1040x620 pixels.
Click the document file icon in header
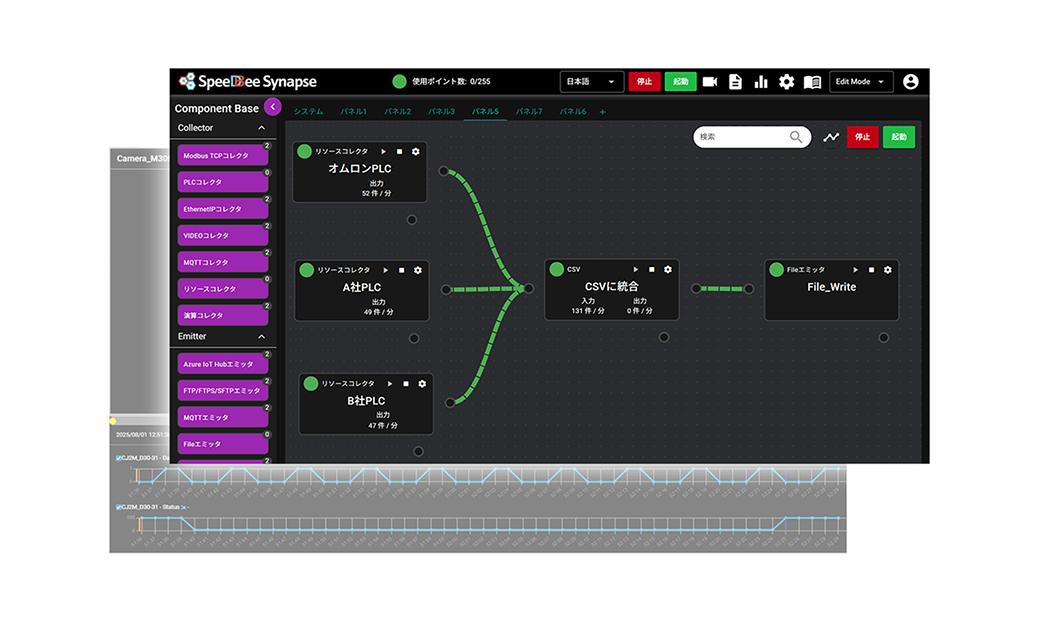[x=736, y=82]
